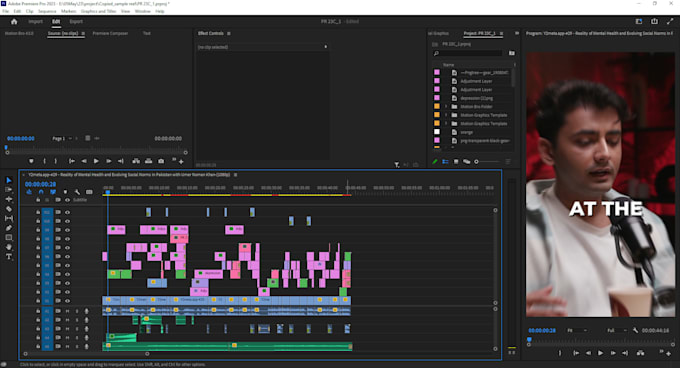Switch to the Premiere Composer tab
The width and height of the screenshot is (680, 368).
tap(110, 33)
